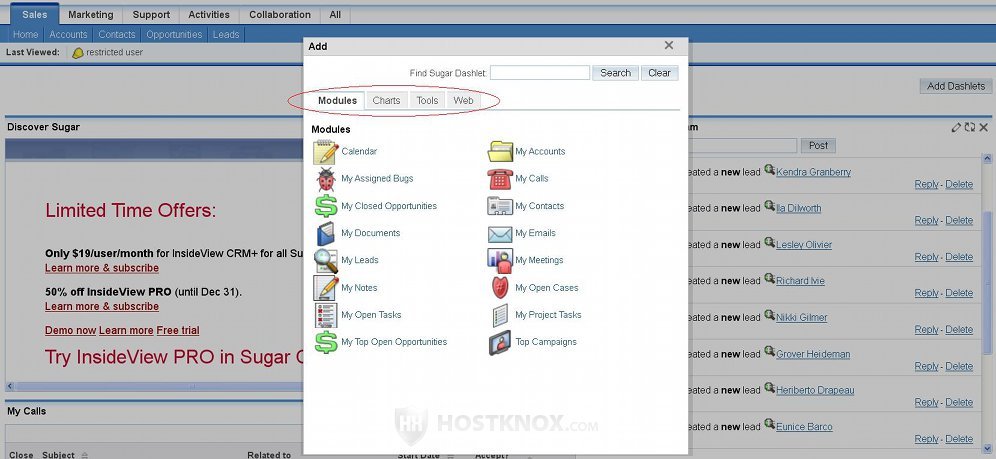Click the My Documents book icon

point(326,234)
